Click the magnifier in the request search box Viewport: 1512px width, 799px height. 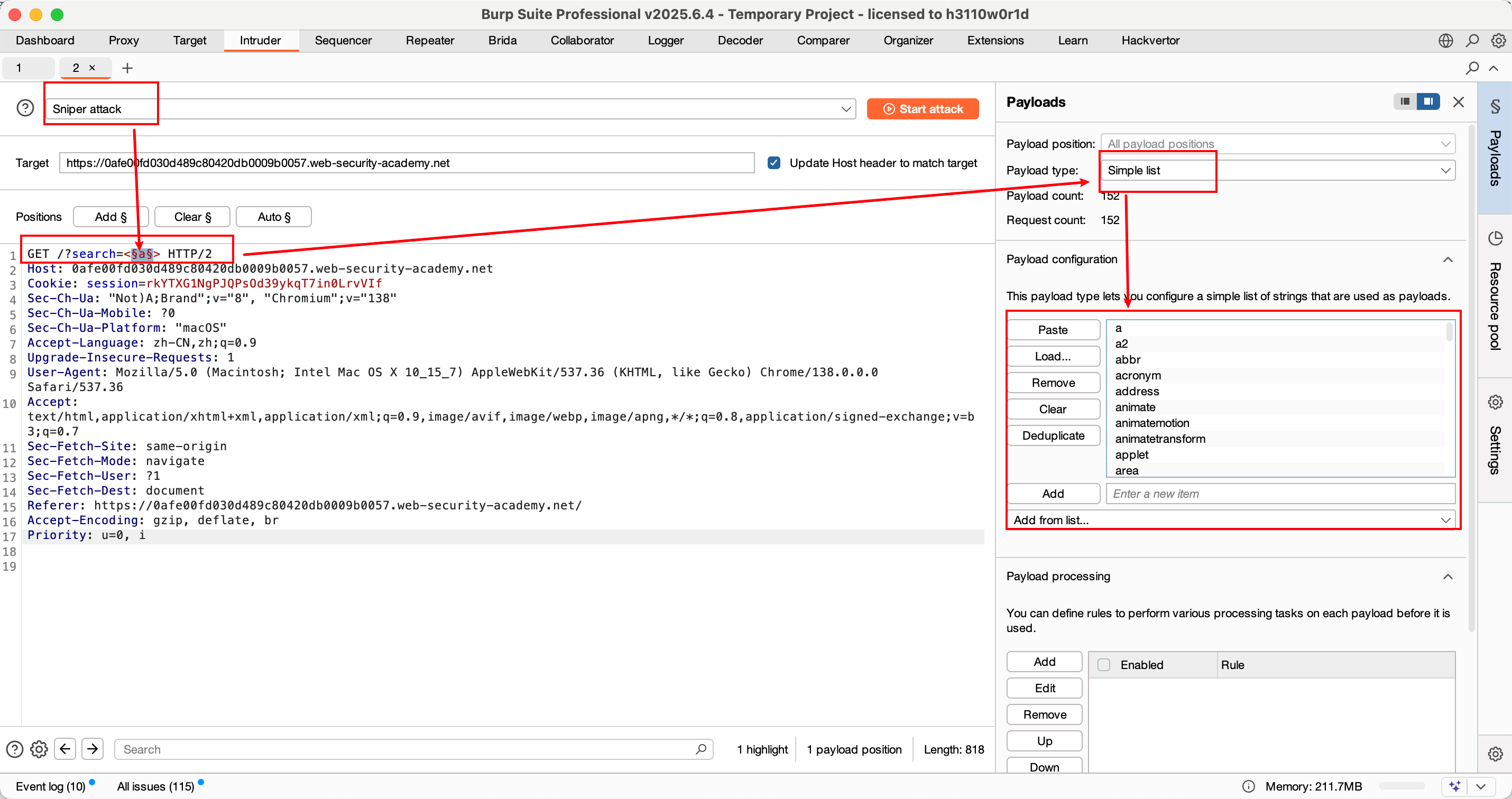(701, 749)
